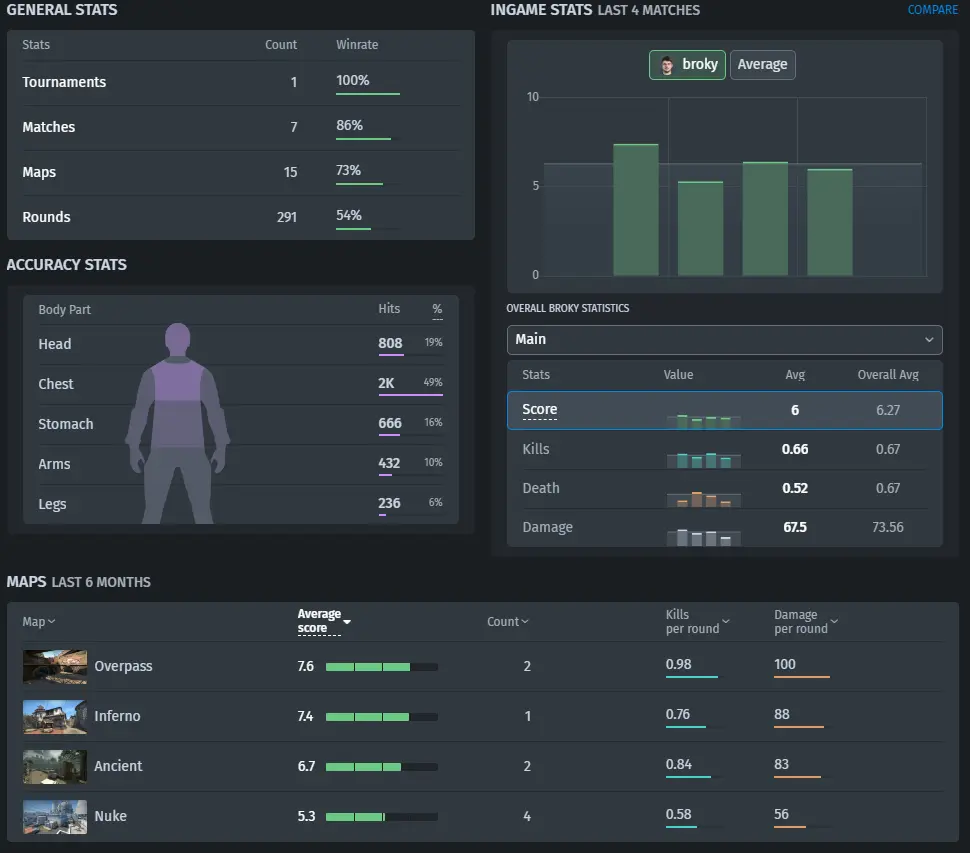Sort maps by Kills per round
The width and height of the screenshot is (970, 853).
point(697,621)
